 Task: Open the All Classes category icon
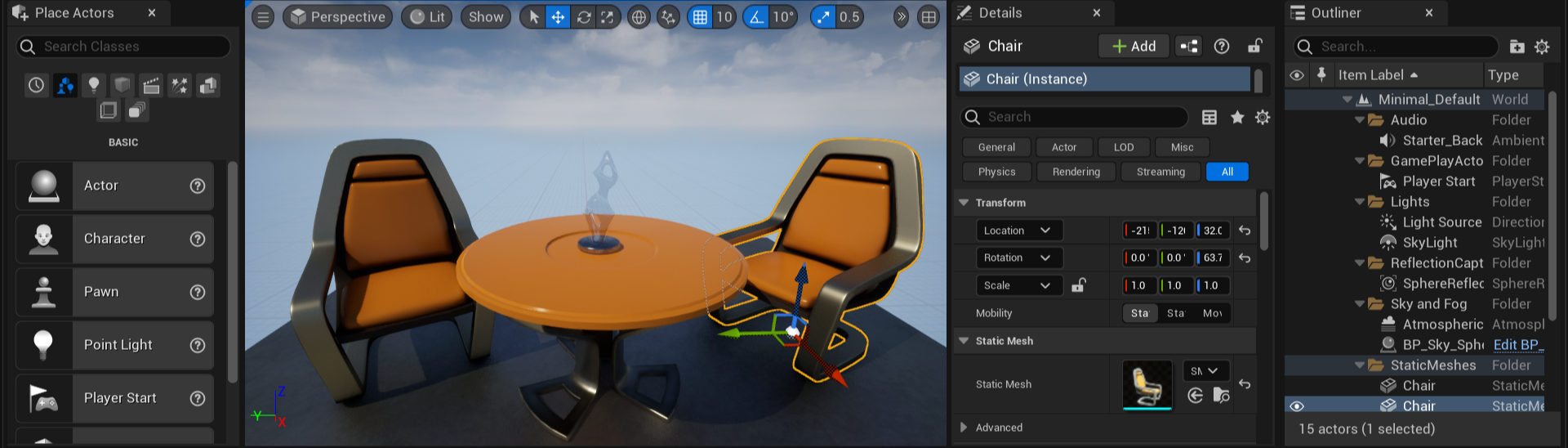pyautogui.click(x=136, y=110)
